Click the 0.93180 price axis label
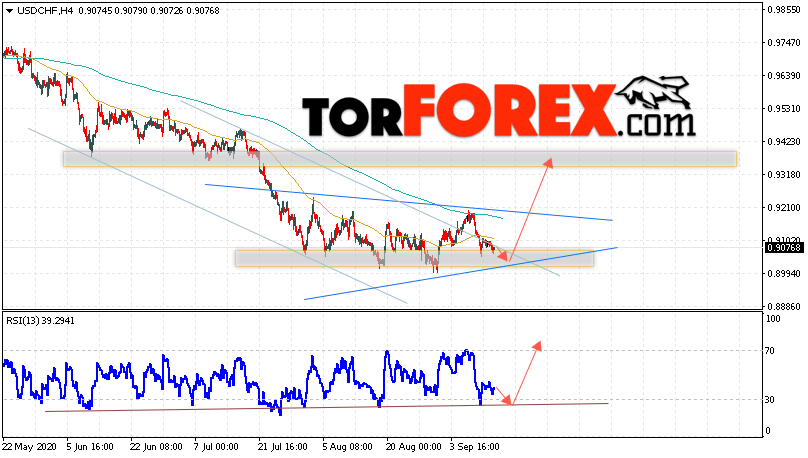The height and width of the screenshot is (458, 808). click(783, 174)
